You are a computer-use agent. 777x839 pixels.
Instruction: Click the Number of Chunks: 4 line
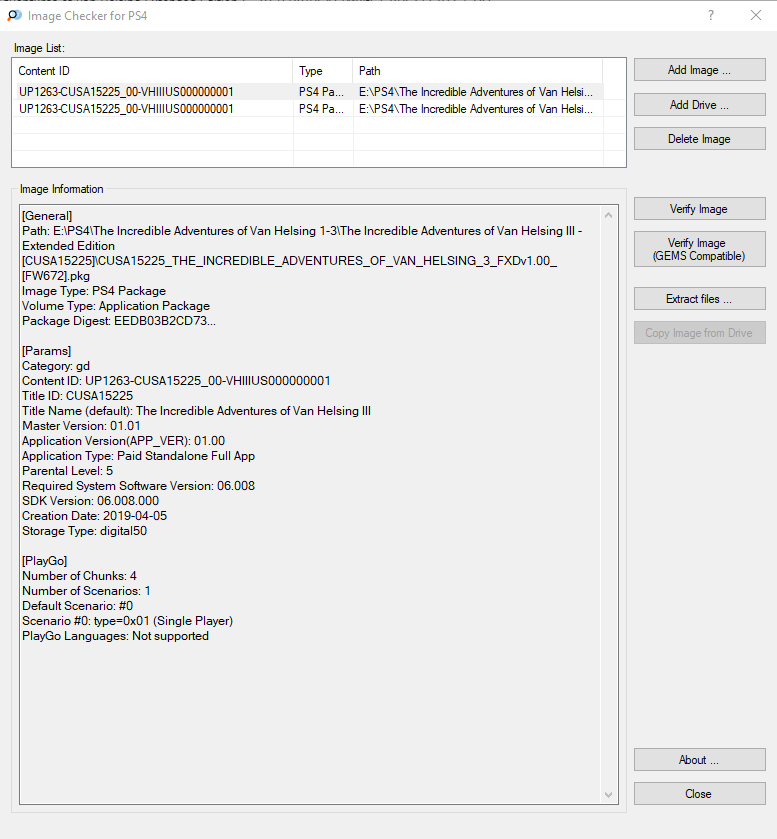point(79,576)
